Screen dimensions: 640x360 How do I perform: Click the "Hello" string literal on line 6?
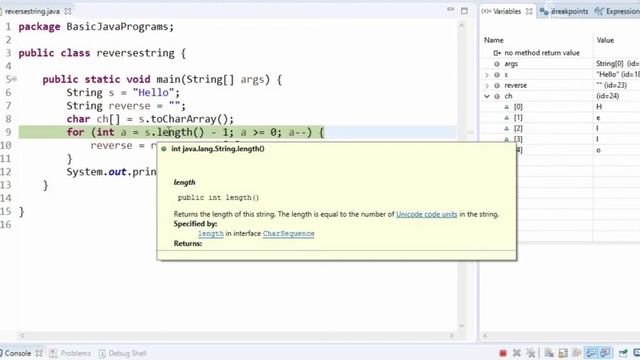153,93
